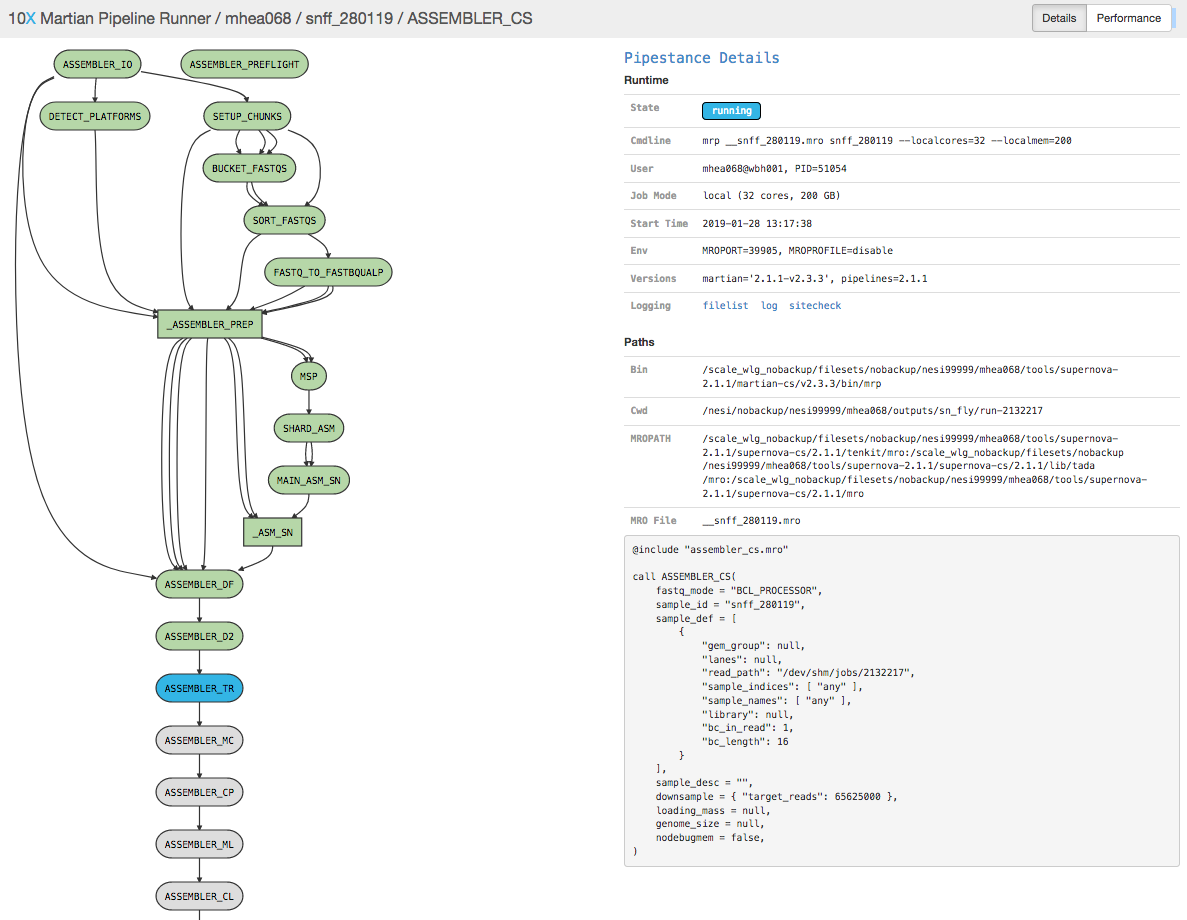Click the SHARD_ASM node
Viewport: 1187px width, 920px height.
(x=309, y=429)
